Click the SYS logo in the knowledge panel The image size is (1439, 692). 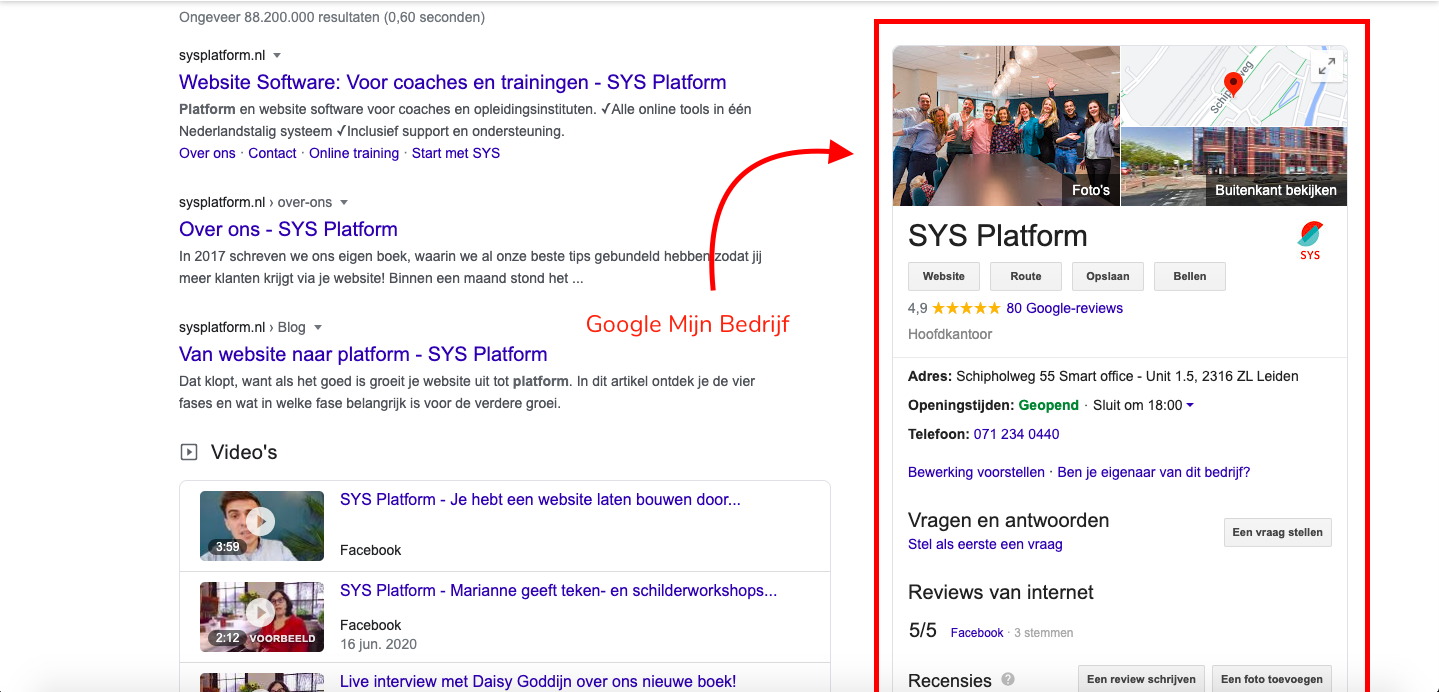click(x=1310, y=238)
